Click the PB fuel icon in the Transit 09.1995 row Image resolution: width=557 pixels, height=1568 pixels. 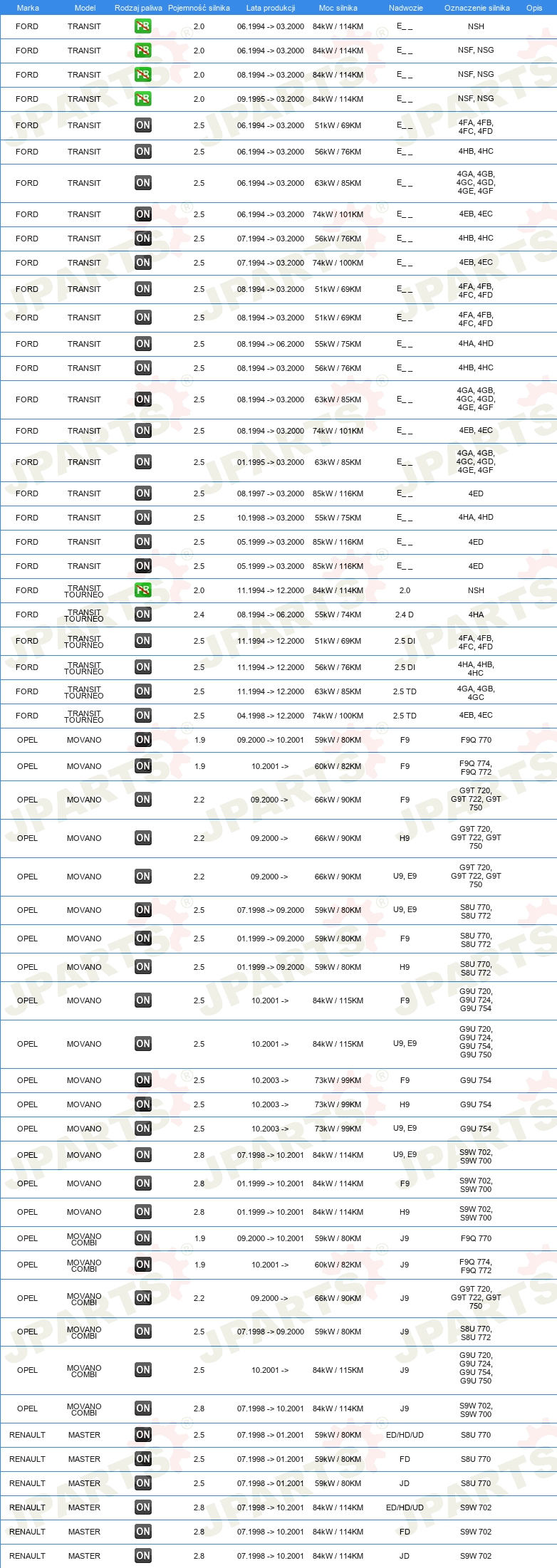tap(143, 99)
